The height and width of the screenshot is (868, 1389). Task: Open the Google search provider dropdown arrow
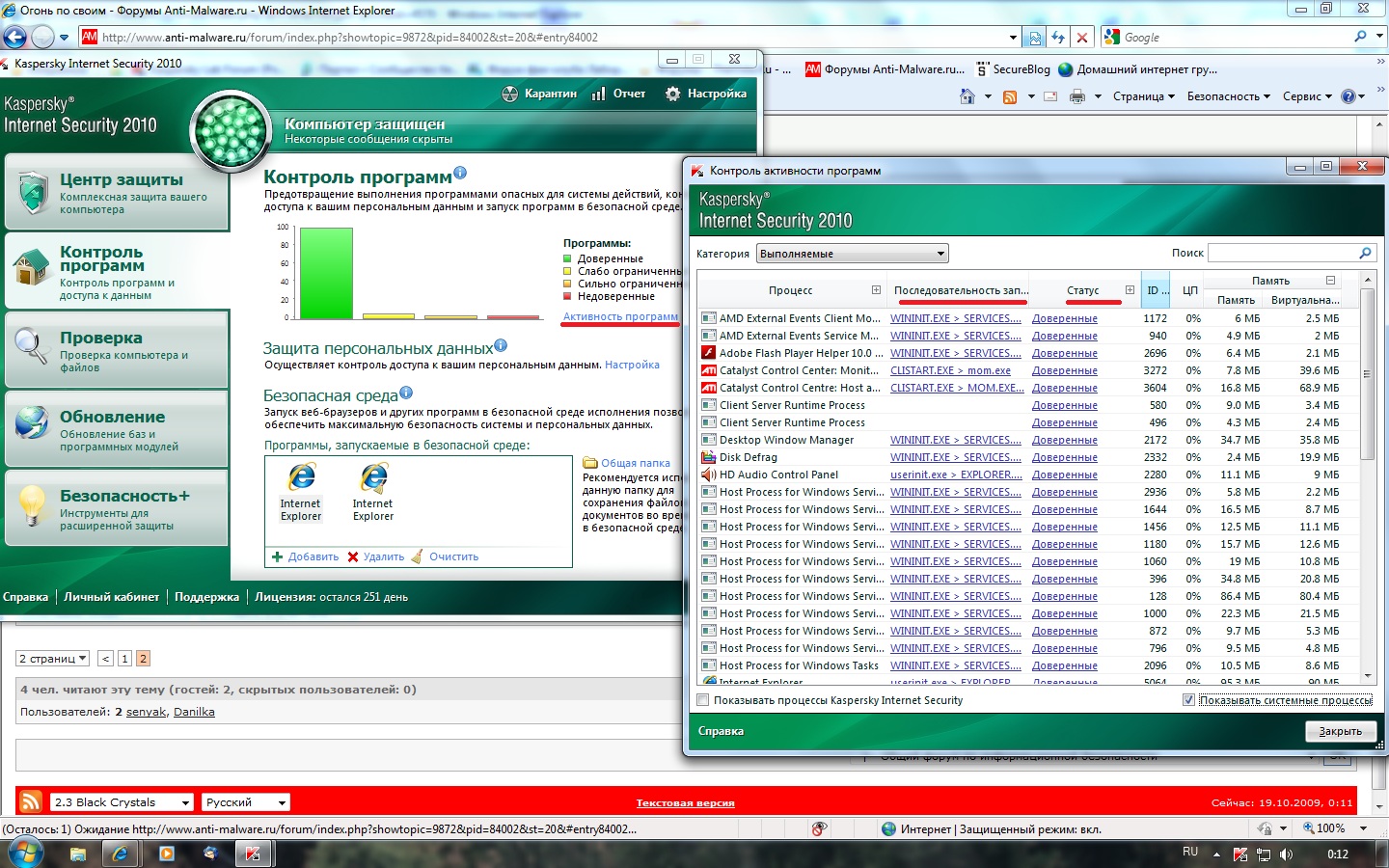1379,37
